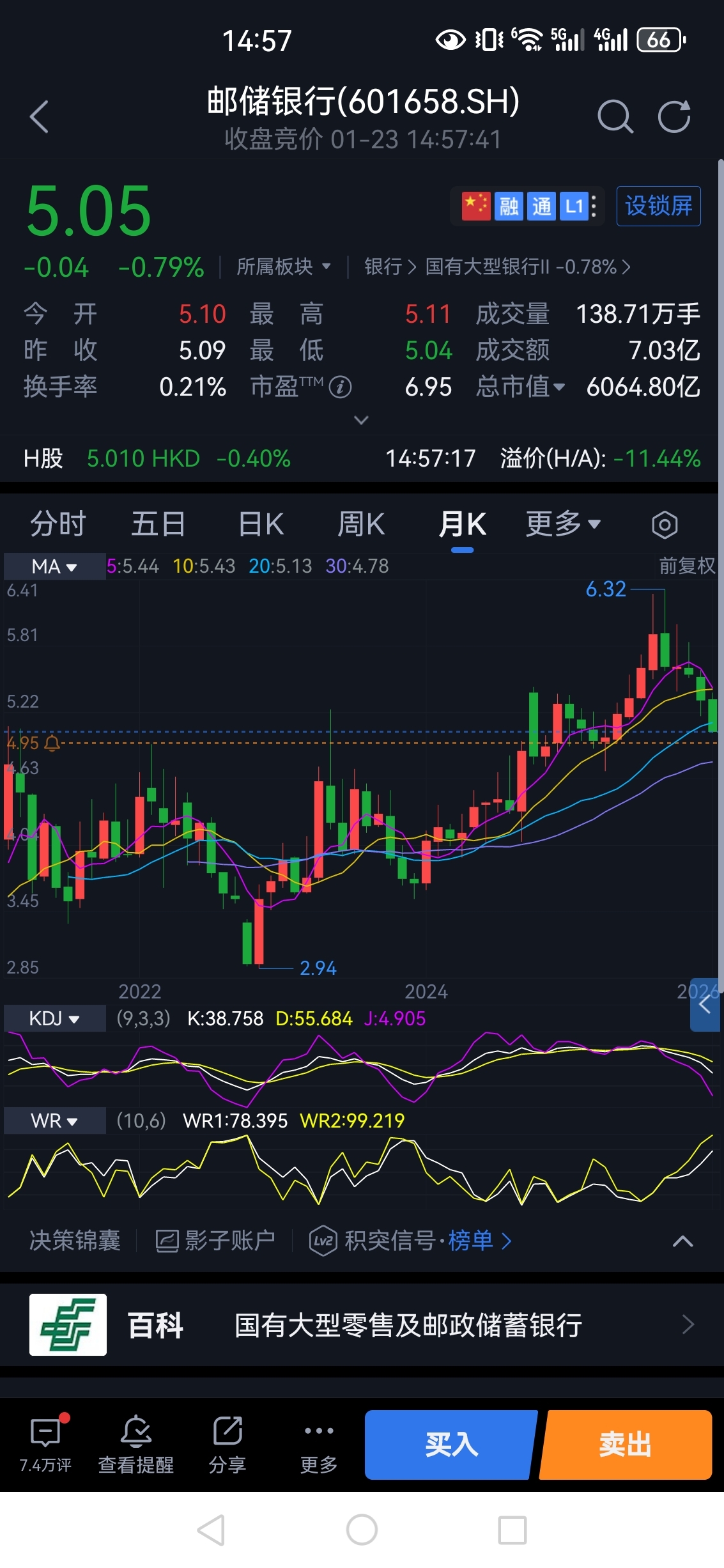The width and height of the screenshot is (724, 1568).
Task: Tap the orange 卖出 button
Action: point(626,1445)
